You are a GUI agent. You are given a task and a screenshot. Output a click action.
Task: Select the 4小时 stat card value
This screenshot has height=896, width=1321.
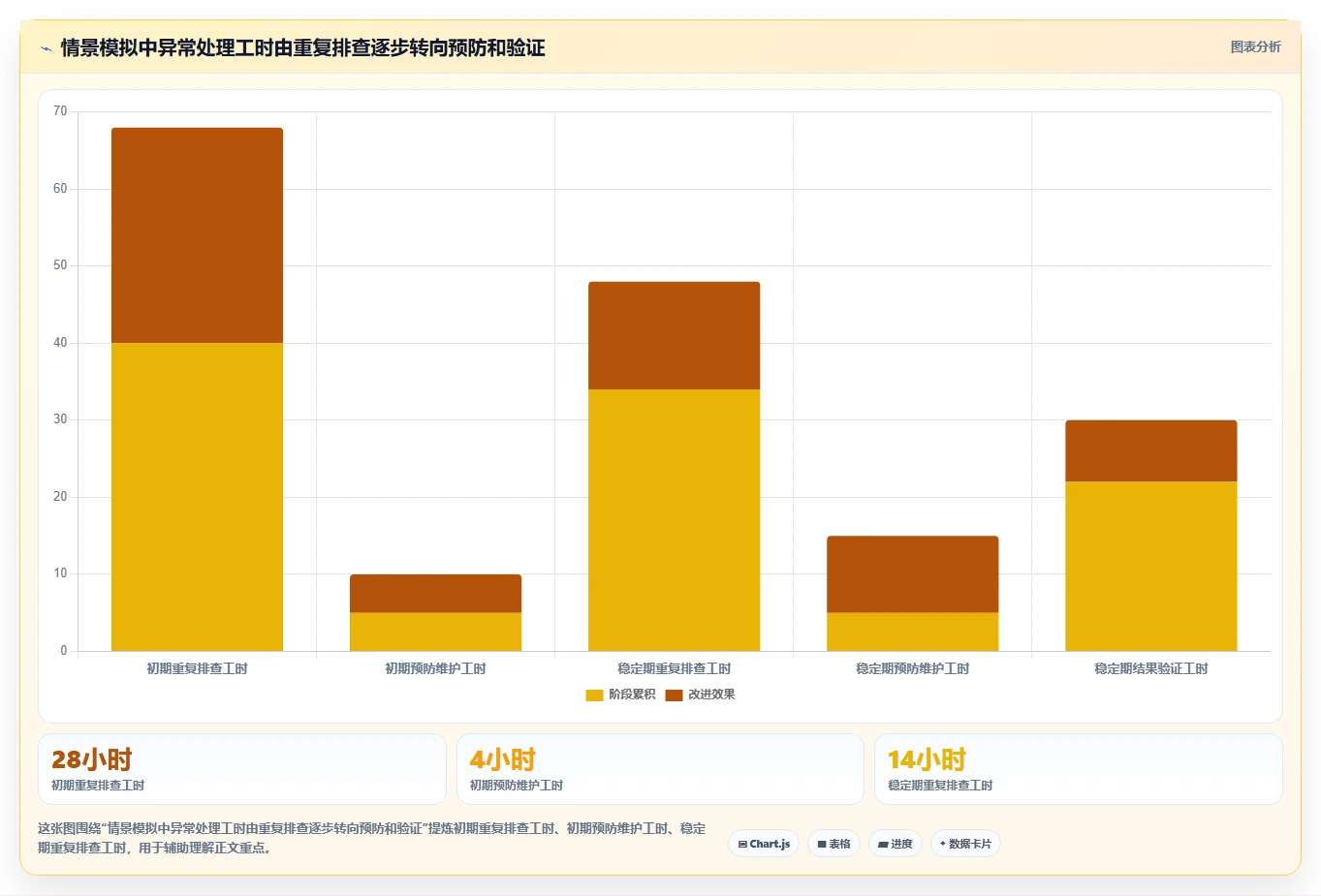click(502, 759)
